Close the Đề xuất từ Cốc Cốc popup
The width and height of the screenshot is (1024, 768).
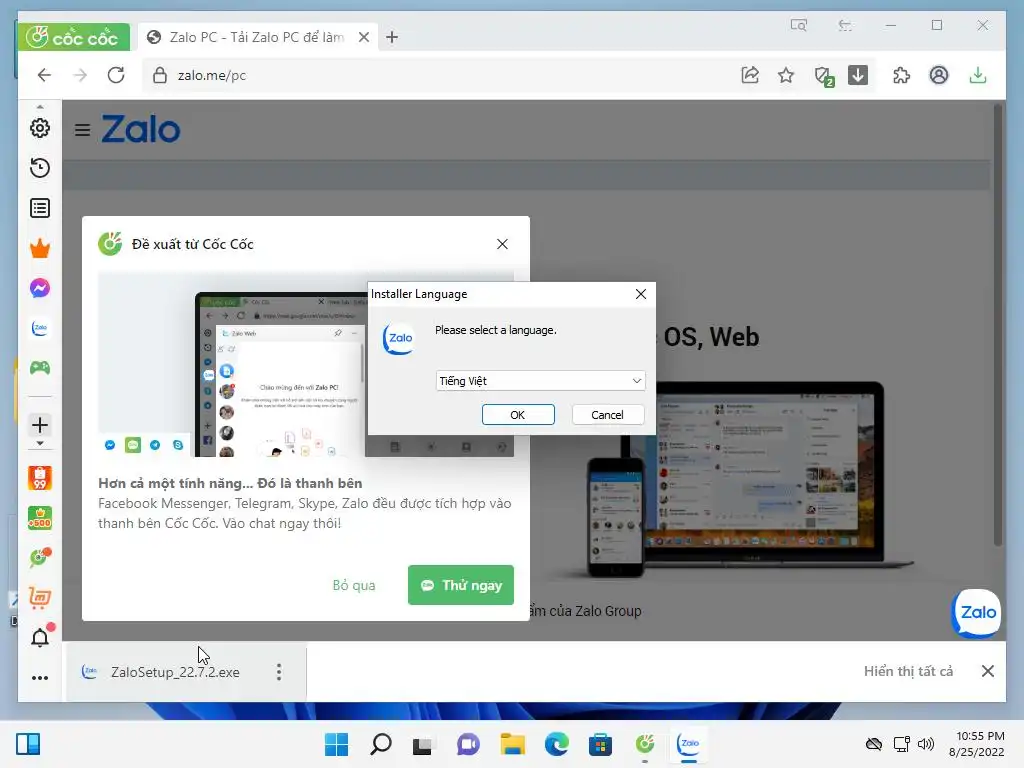coord(502,244)
